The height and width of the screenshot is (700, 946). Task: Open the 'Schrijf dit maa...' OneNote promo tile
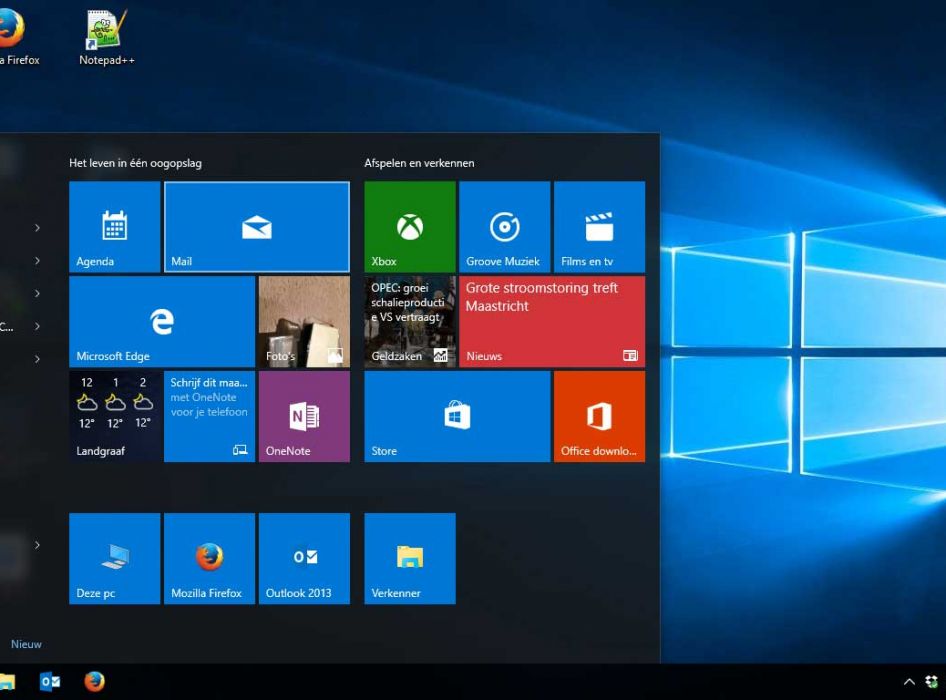click(209, 416)
